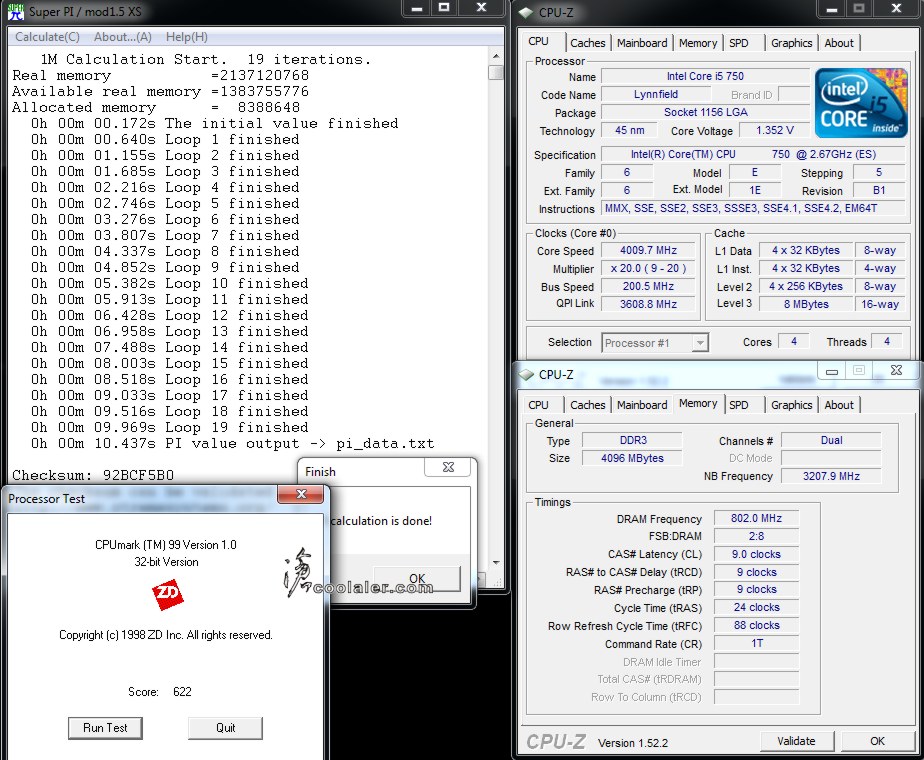Click OK at the bottom of CPU-Z
Image resolution: width=924 pixels, height=760 pixels.
[877, 741]
